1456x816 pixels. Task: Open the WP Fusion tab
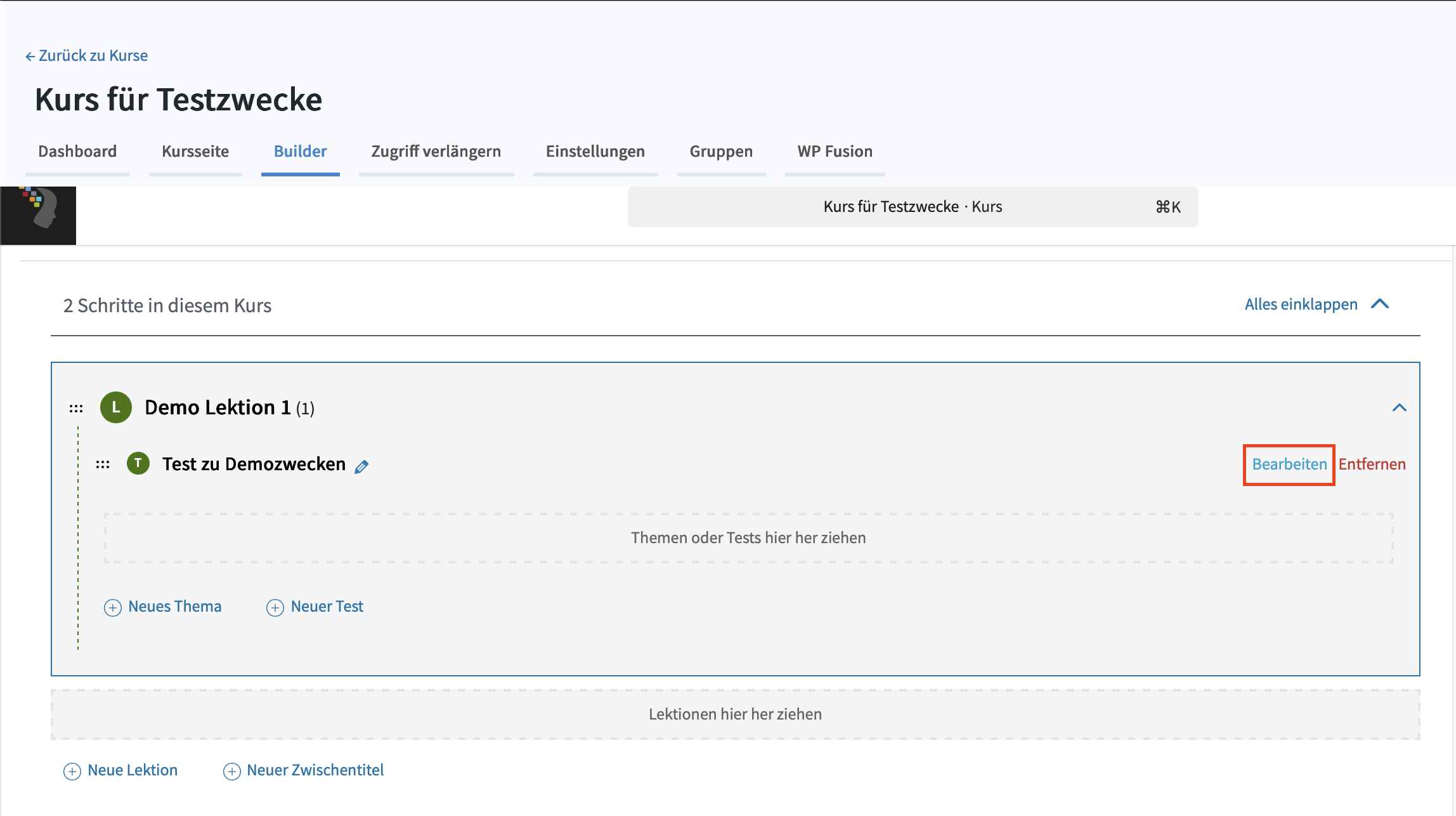tap(835, 151)
